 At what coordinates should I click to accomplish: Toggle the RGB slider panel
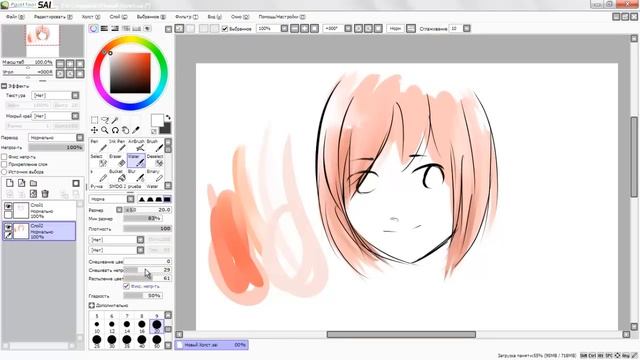coord(104,29)
